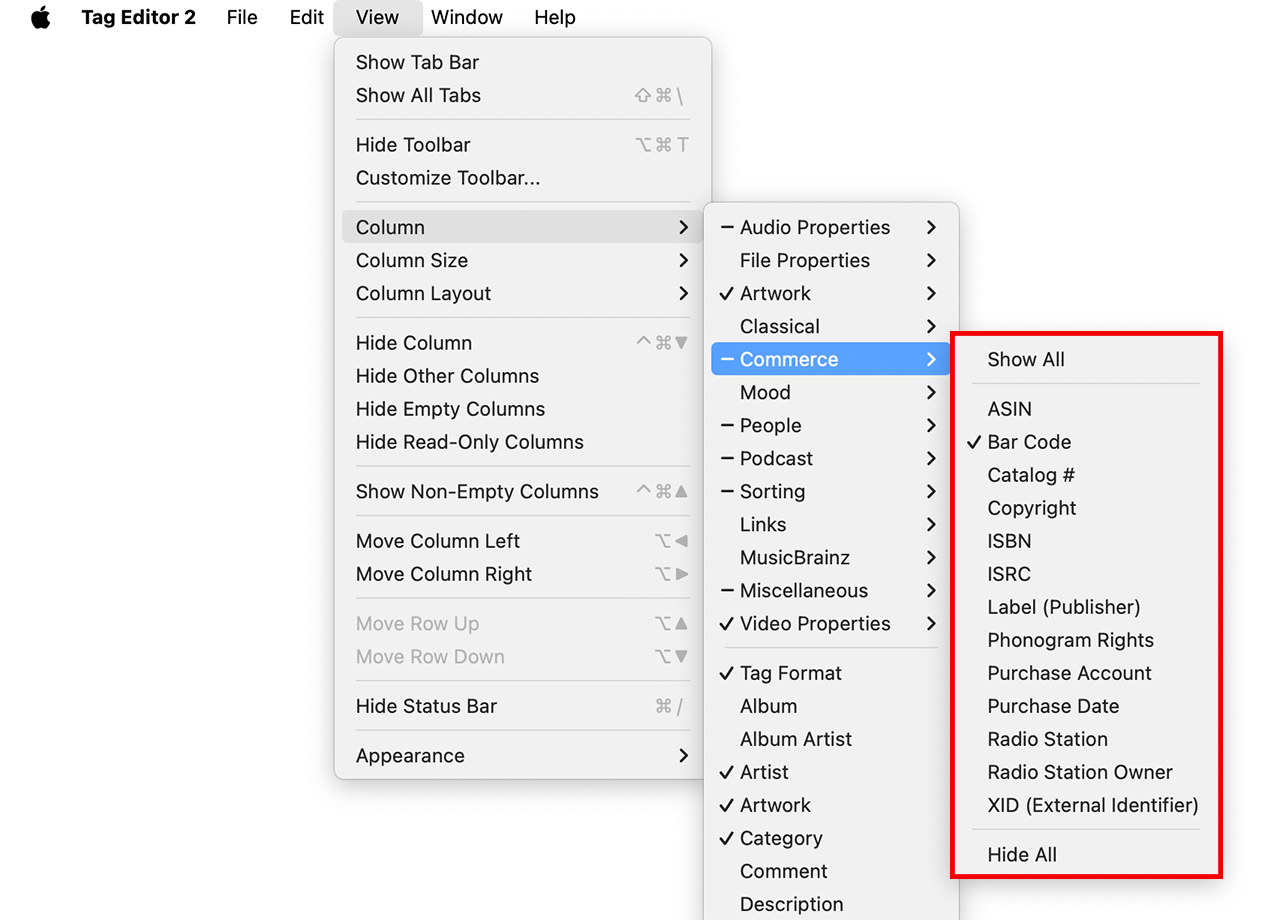This screenshot has width=1262, height=920.
Task: Enable the Radio Station Owner column
Action: click(x=1085, y=772)
